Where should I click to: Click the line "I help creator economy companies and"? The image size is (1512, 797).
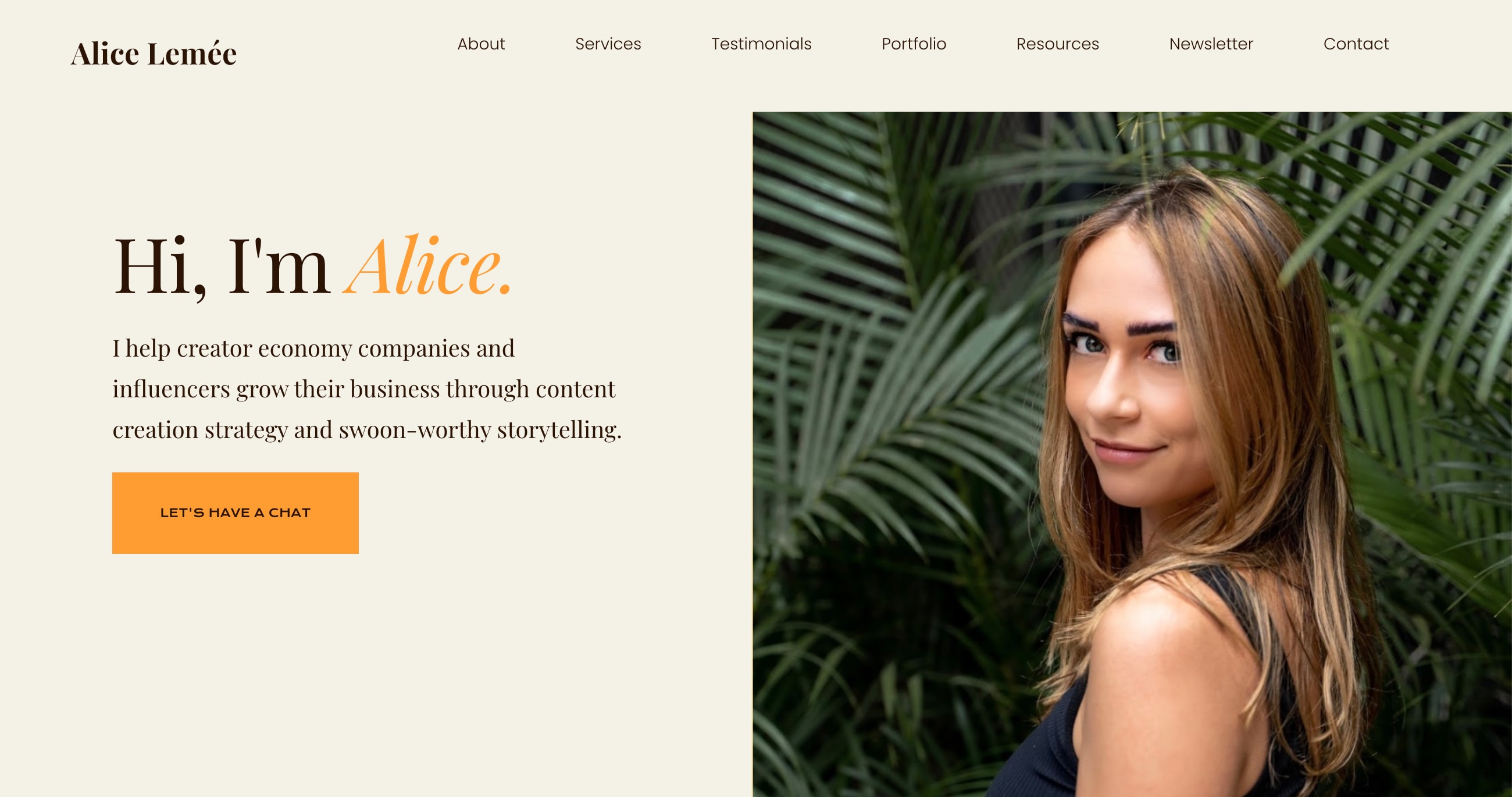pos(313,348)
